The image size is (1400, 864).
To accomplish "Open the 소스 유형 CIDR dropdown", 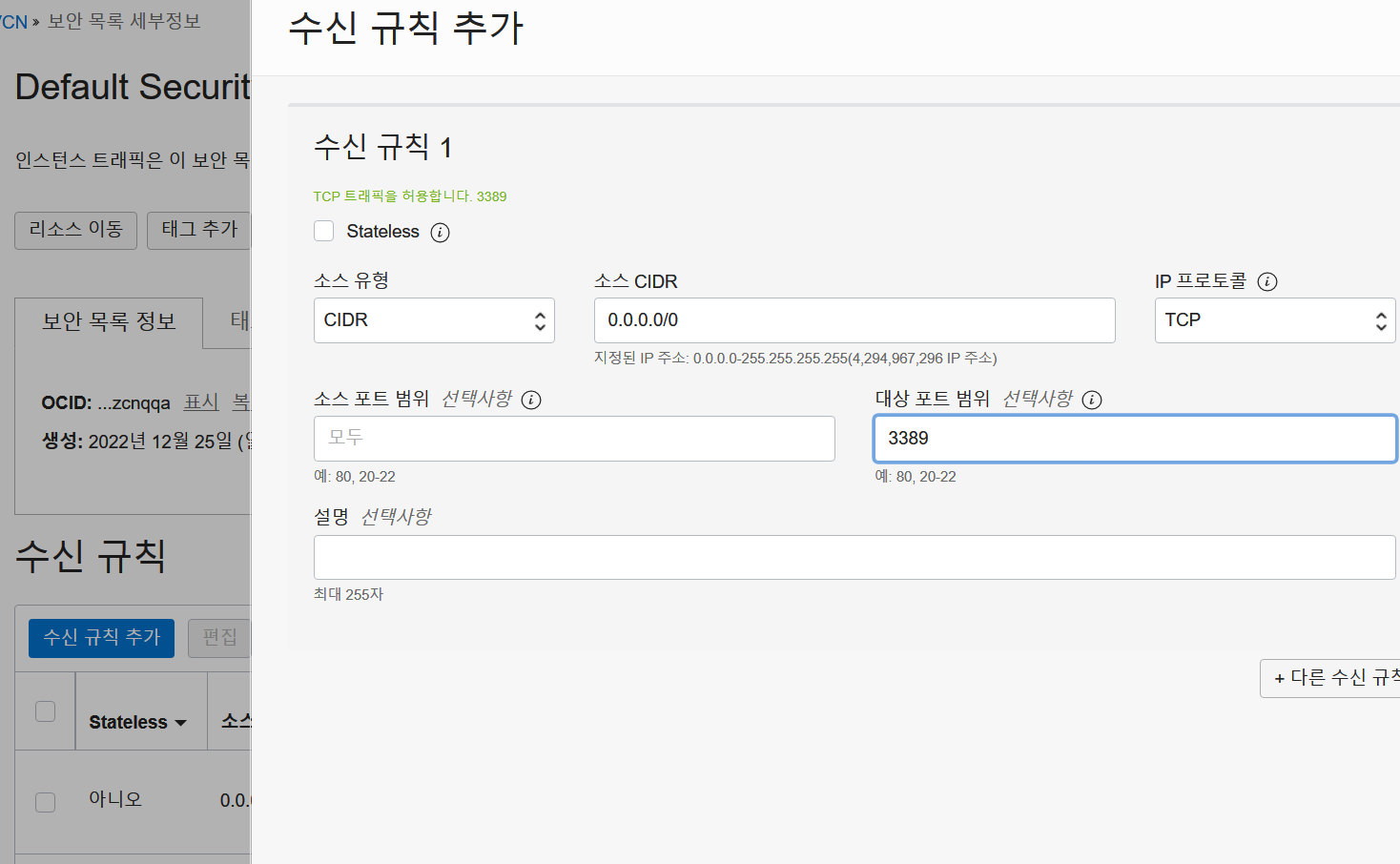I will [x=434, y=320].
